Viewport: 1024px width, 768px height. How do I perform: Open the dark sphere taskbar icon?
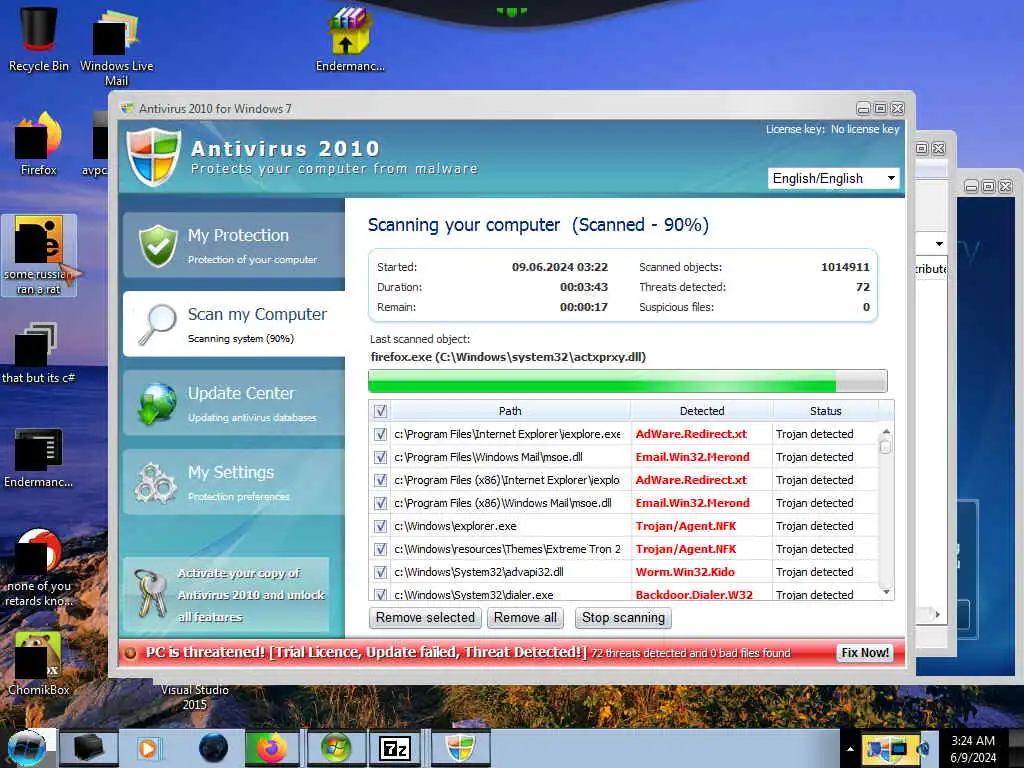213,748
